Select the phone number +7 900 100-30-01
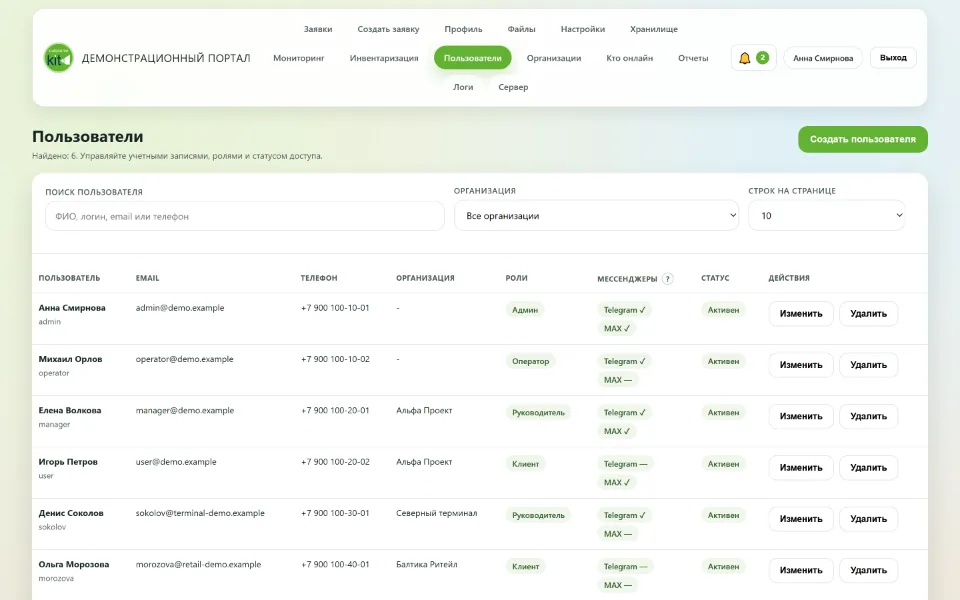This screenshot has width=960, height=600. 335,513
